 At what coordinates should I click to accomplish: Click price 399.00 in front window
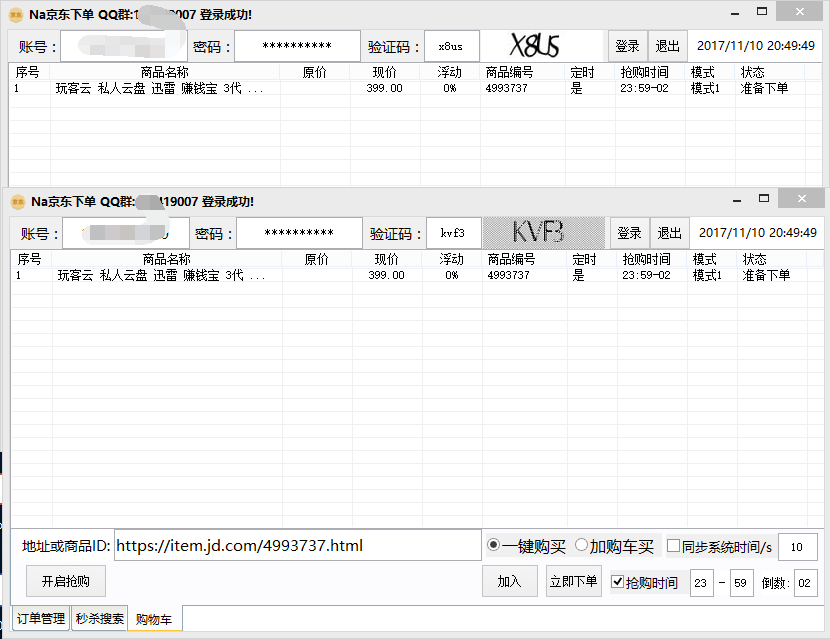tap(386, 275)
